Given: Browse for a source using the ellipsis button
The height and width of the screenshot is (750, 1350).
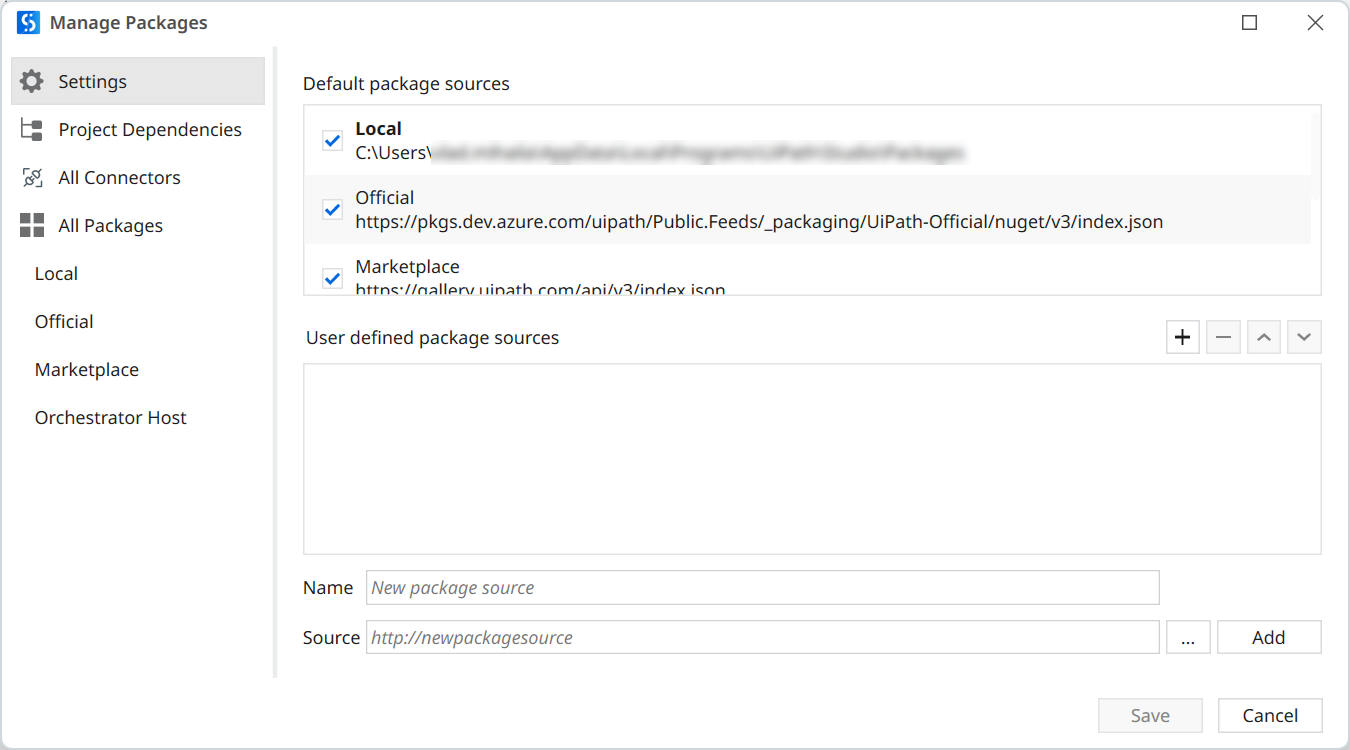Looking at the screenshot, I should (1188, 637).
